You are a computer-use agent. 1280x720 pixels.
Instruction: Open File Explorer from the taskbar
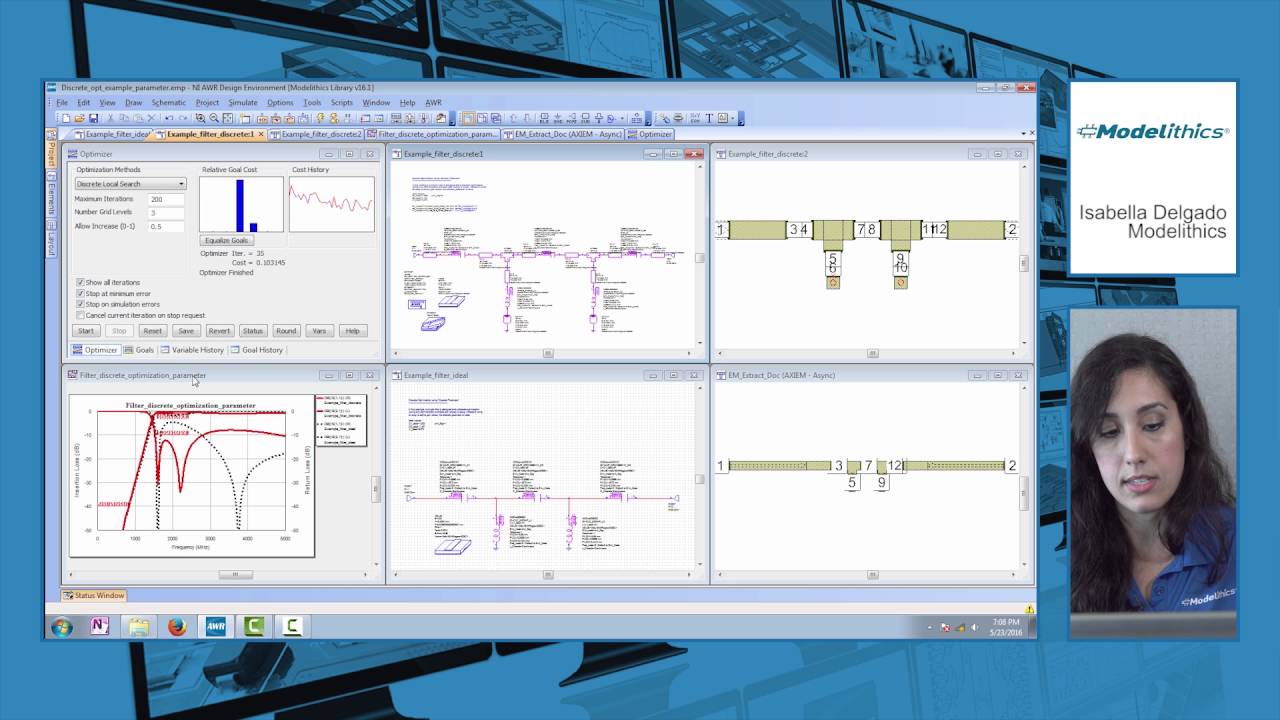pyautogui.click(x=139, y=626)
